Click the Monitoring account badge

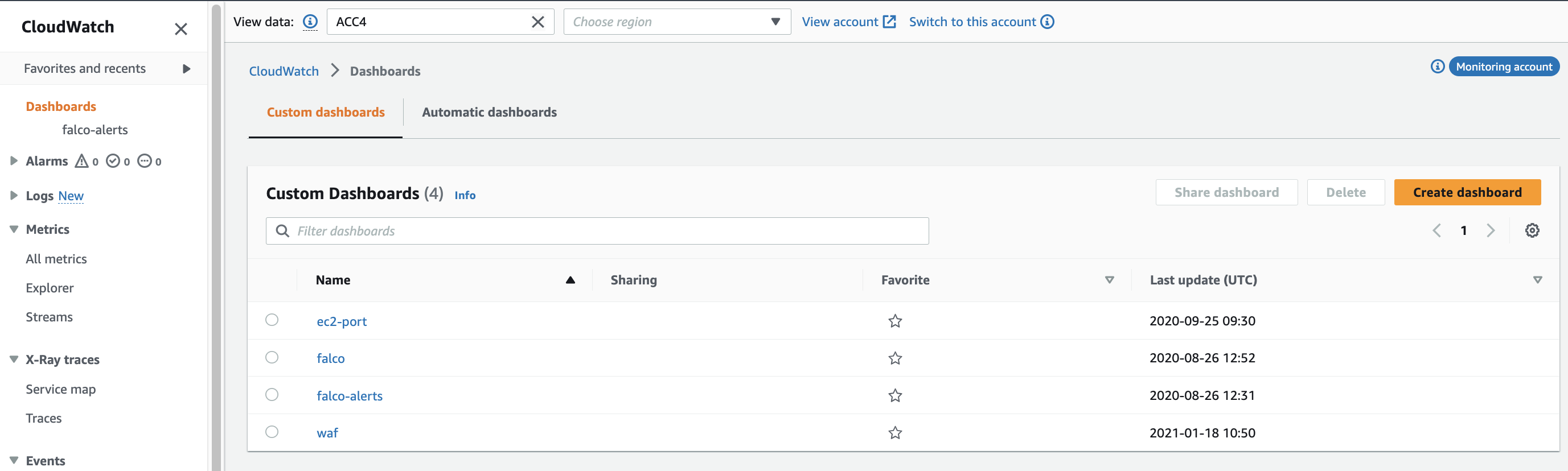click(1504, 67)
